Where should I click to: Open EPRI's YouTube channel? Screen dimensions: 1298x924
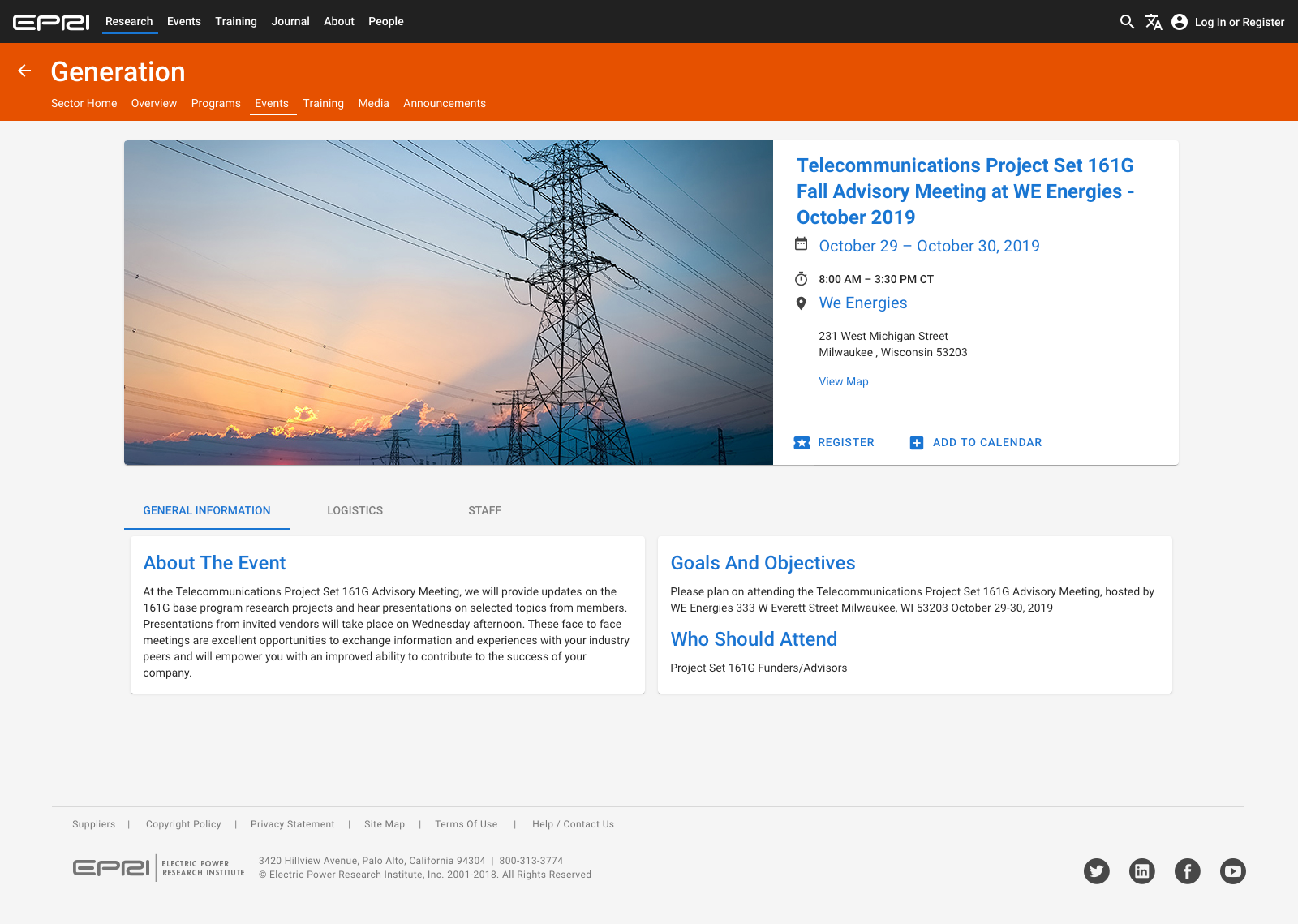point(1233,871)
